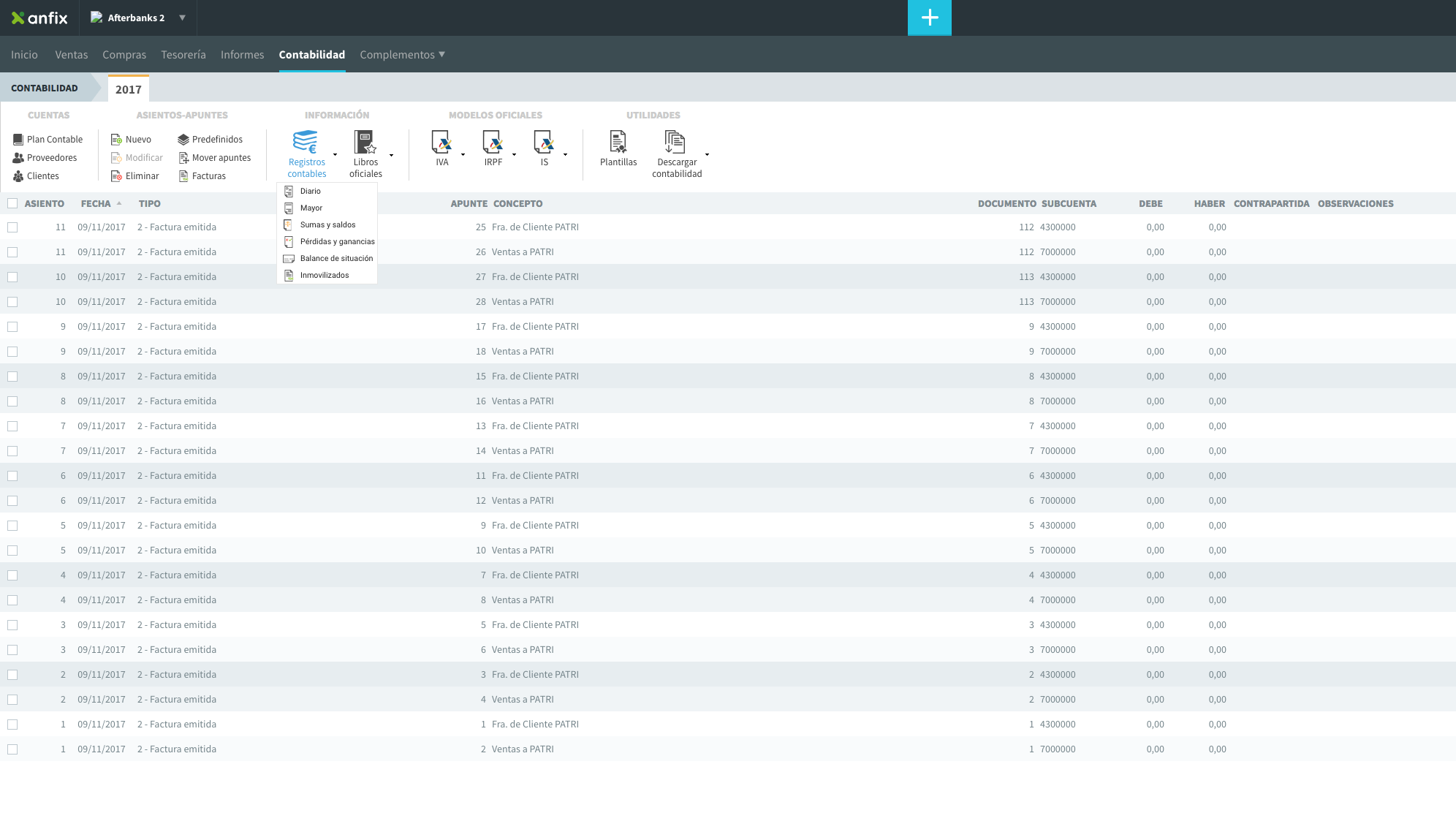Image resolution: width=1456 pixels, height=832 pixels.
Task: Click the Predefinidos layers icon
Action: pos(183,139)
